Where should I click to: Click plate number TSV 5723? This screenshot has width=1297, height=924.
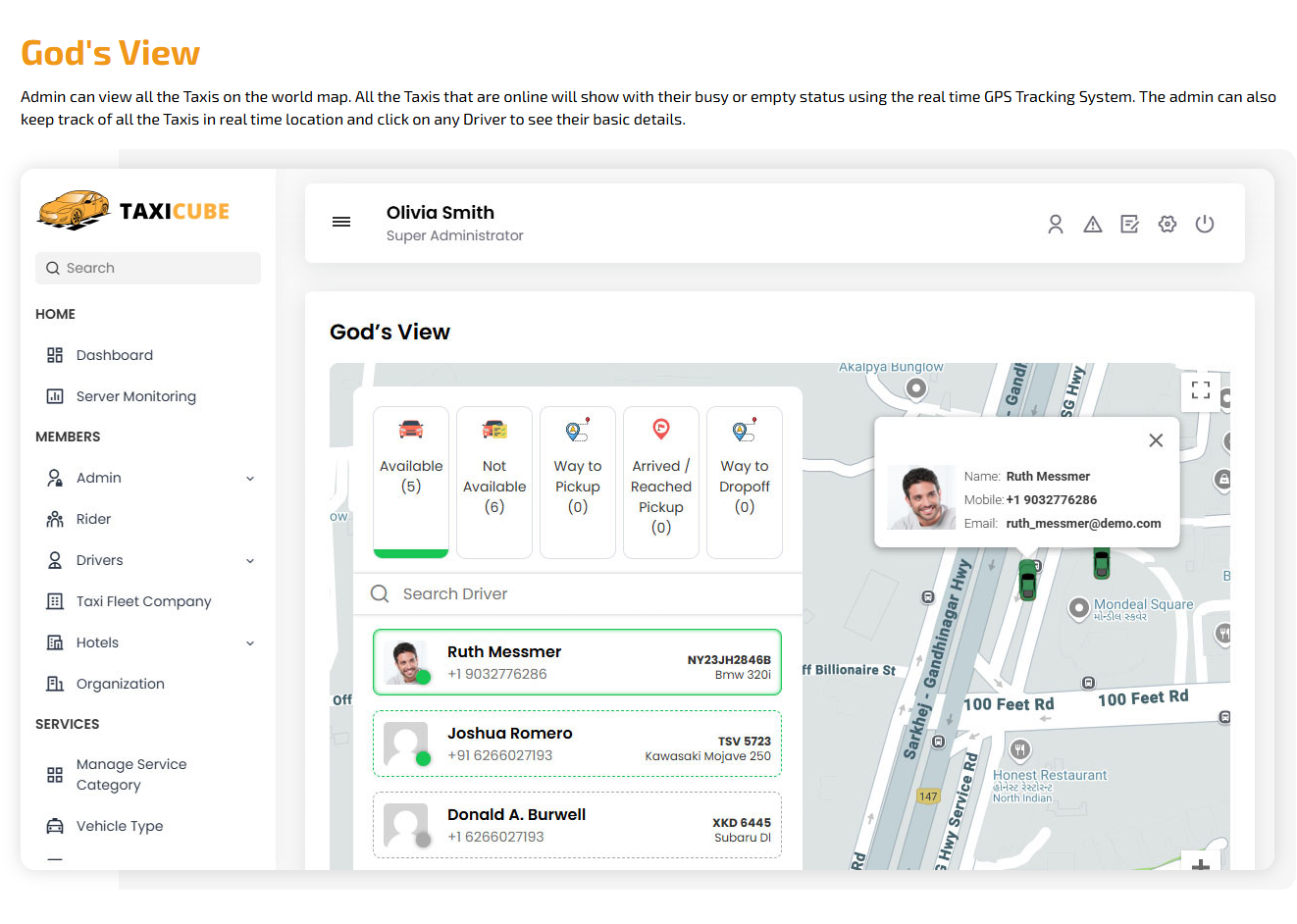745,742
